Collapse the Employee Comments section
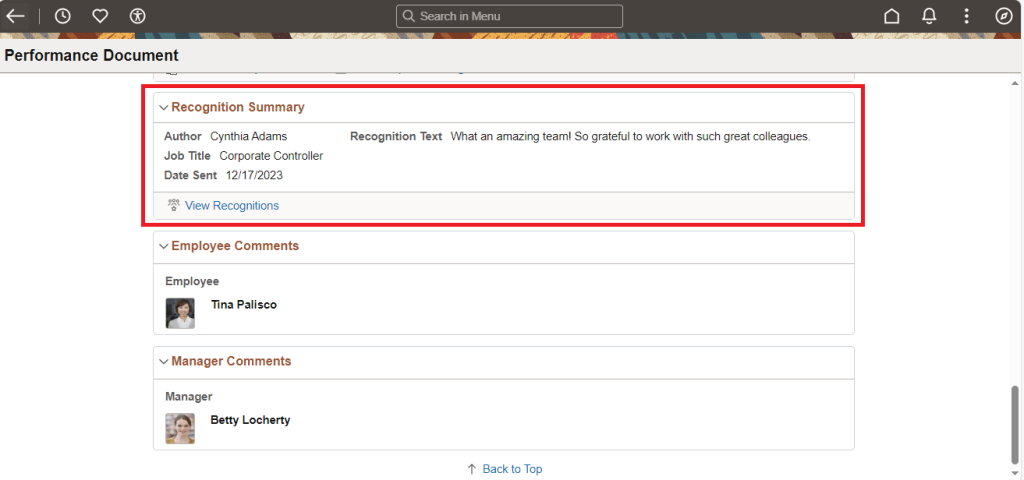 click(164, 246)
